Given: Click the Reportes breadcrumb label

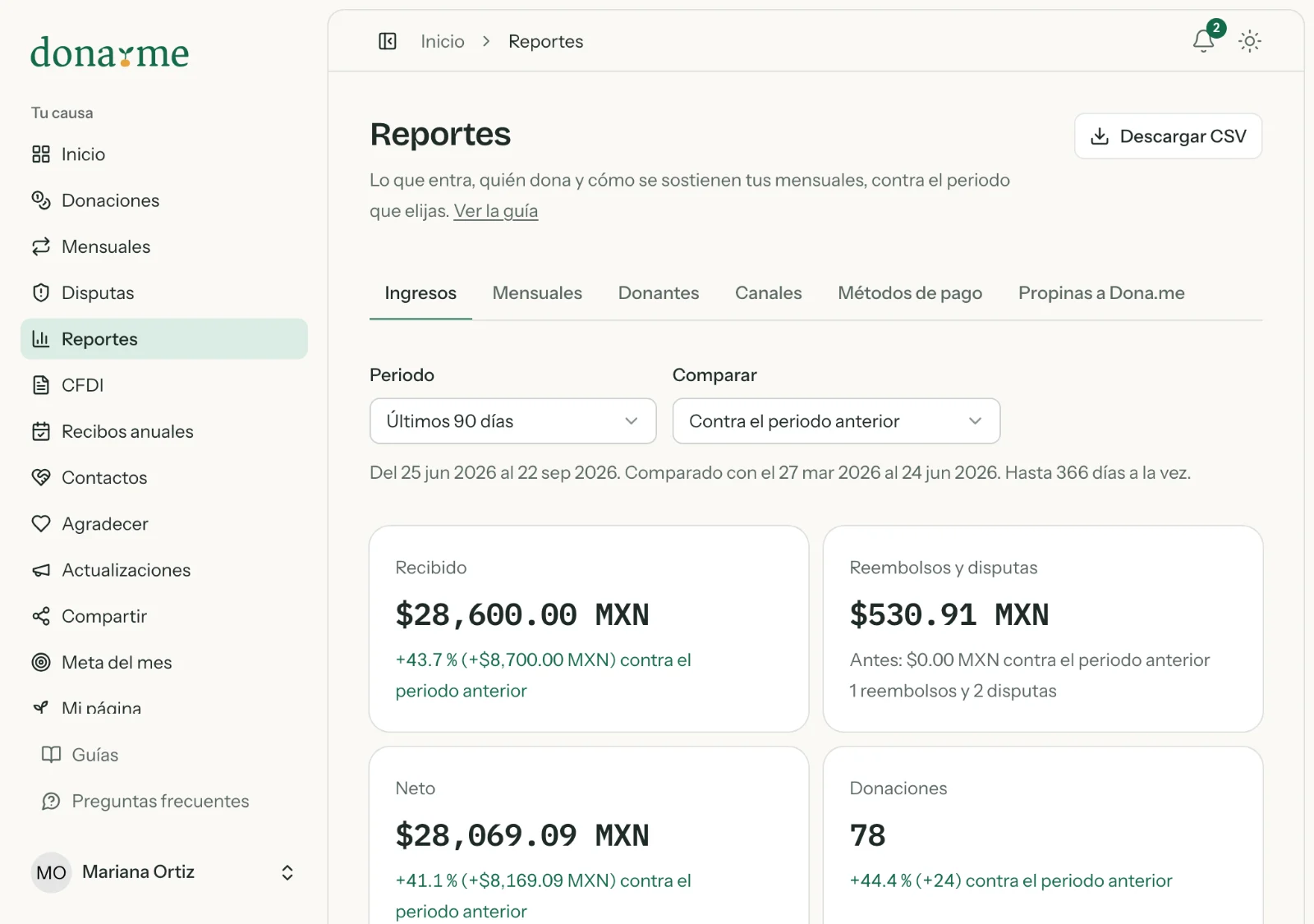Looking at the screenshot, I should (x=545, y=41).
